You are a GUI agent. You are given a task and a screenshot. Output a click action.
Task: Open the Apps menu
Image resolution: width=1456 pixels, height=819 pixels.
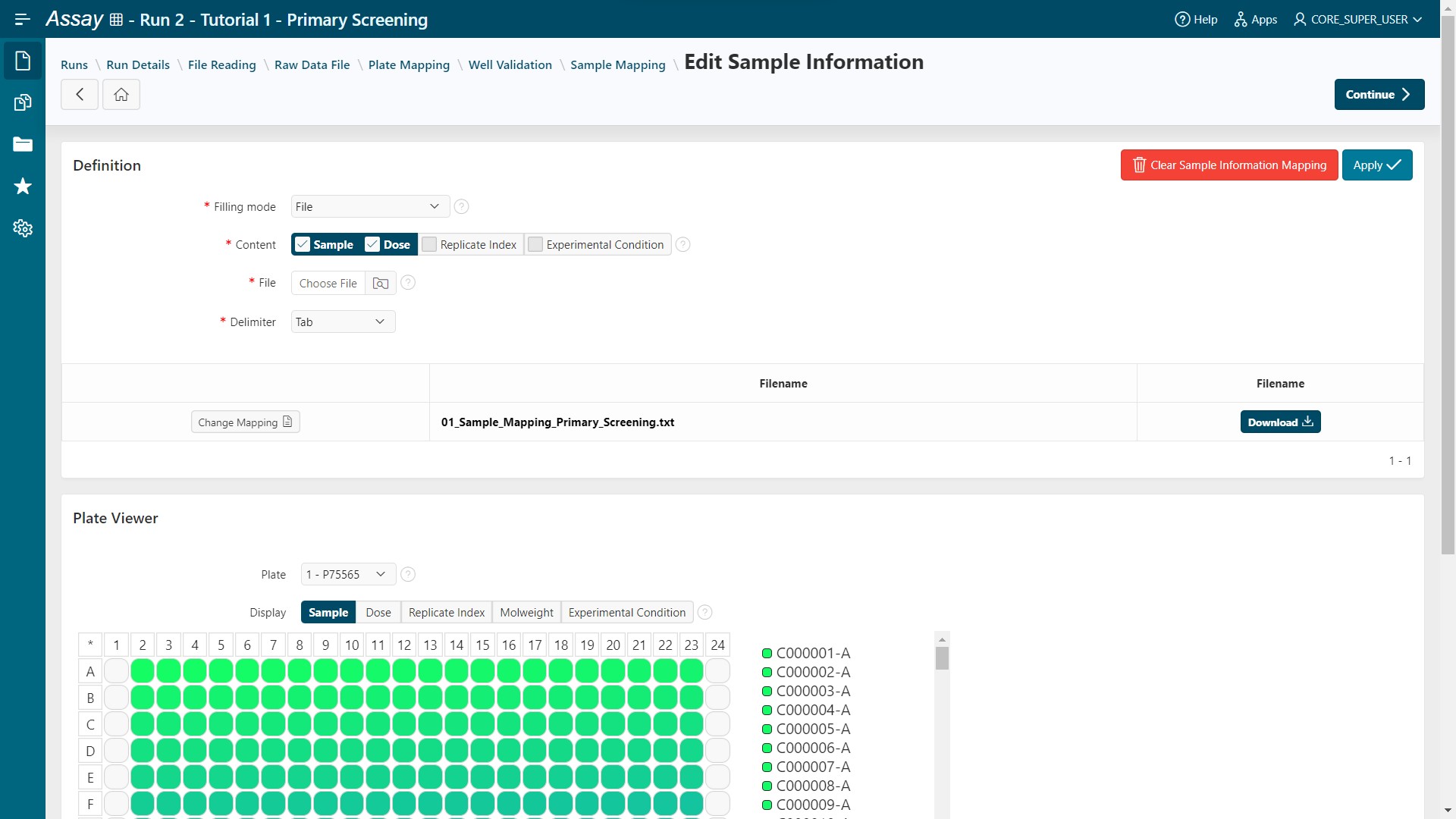[1256, 20]
